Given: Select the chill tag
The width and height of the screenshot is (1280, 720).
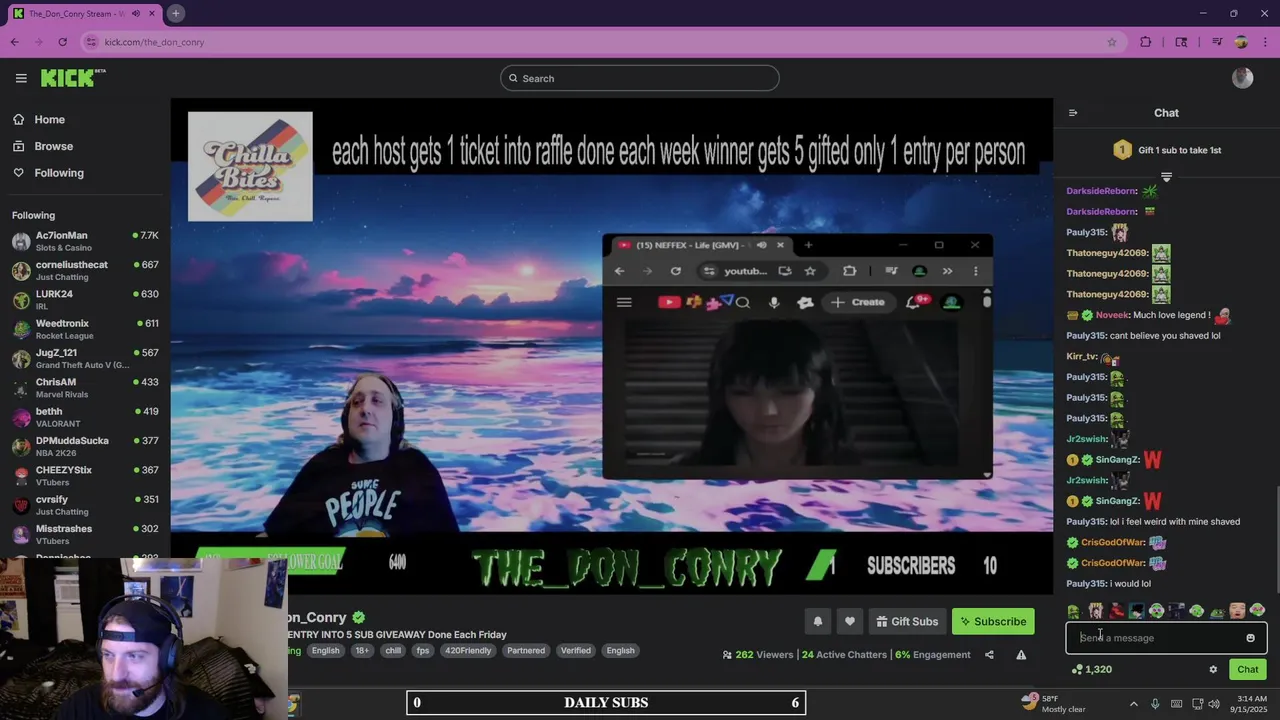Looking at the screenshot, I should coord(393,650).
